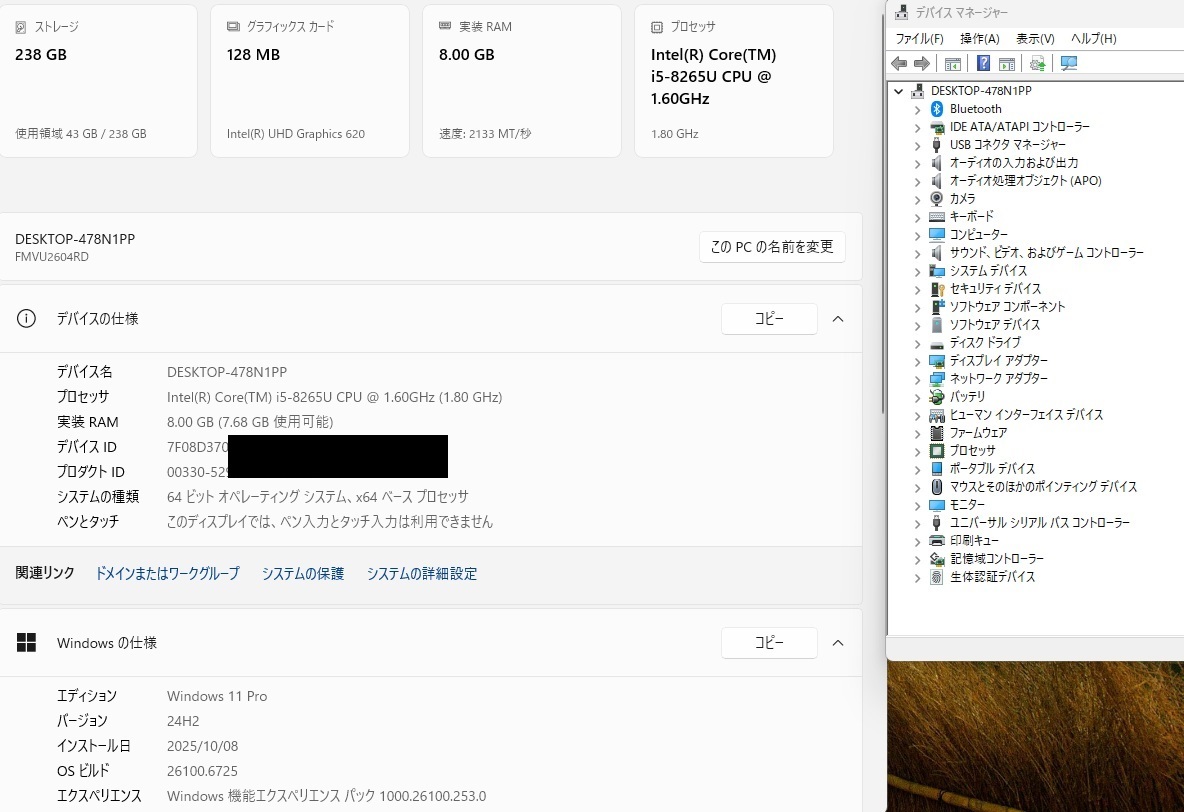Click the version value 24H2
Screen dimensions: 1184x812
pos(183,721)
